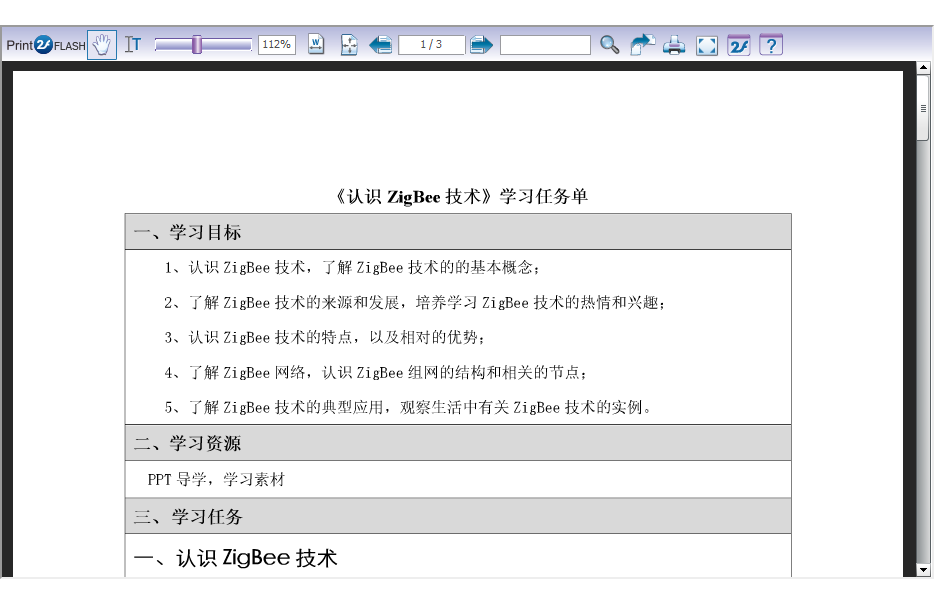Viewport: 935px width, 590px height.
Task: Toggle full screen mode
Action: [707, 45]
